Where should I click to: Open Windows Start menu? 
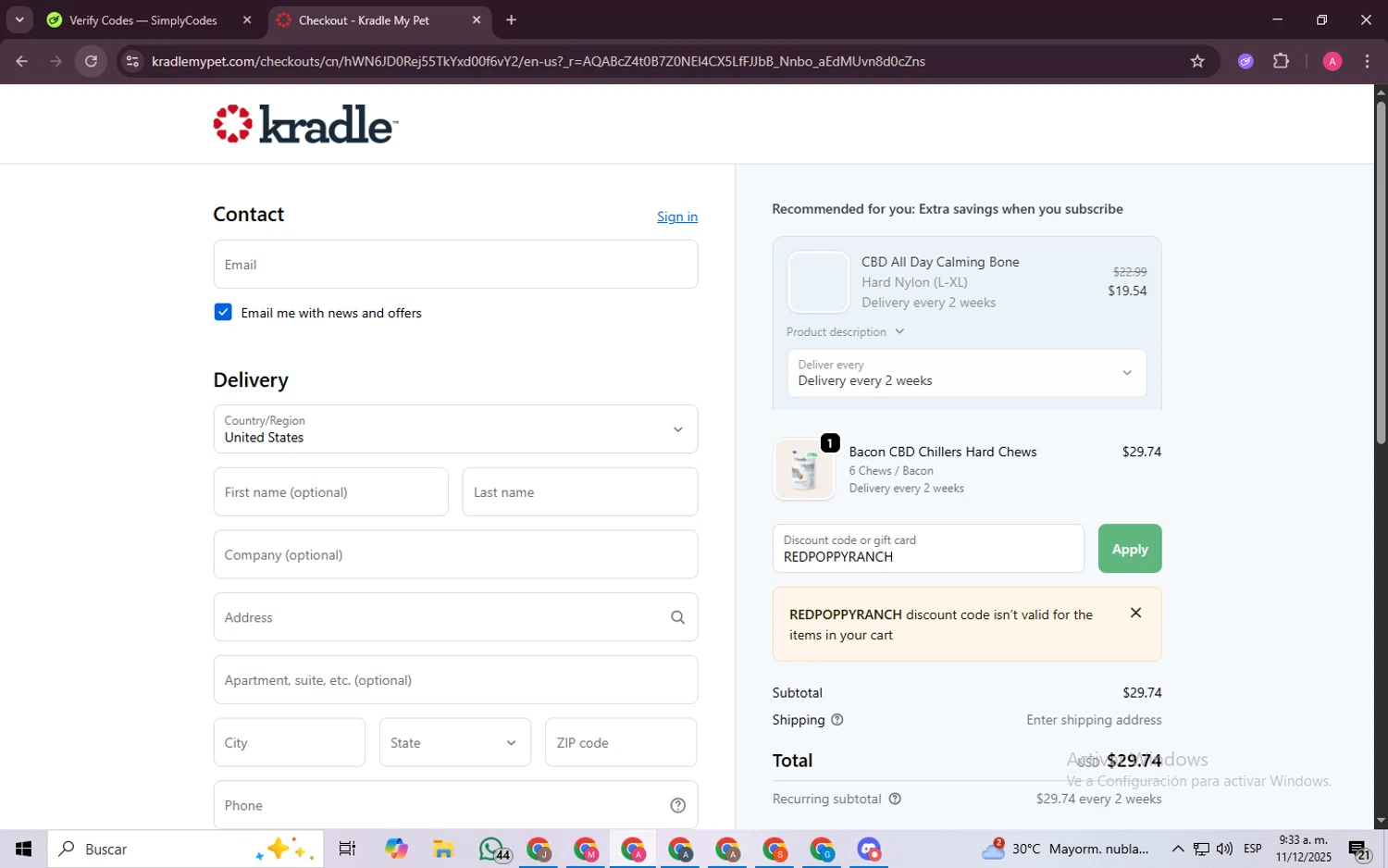click(x=23, y=849)
